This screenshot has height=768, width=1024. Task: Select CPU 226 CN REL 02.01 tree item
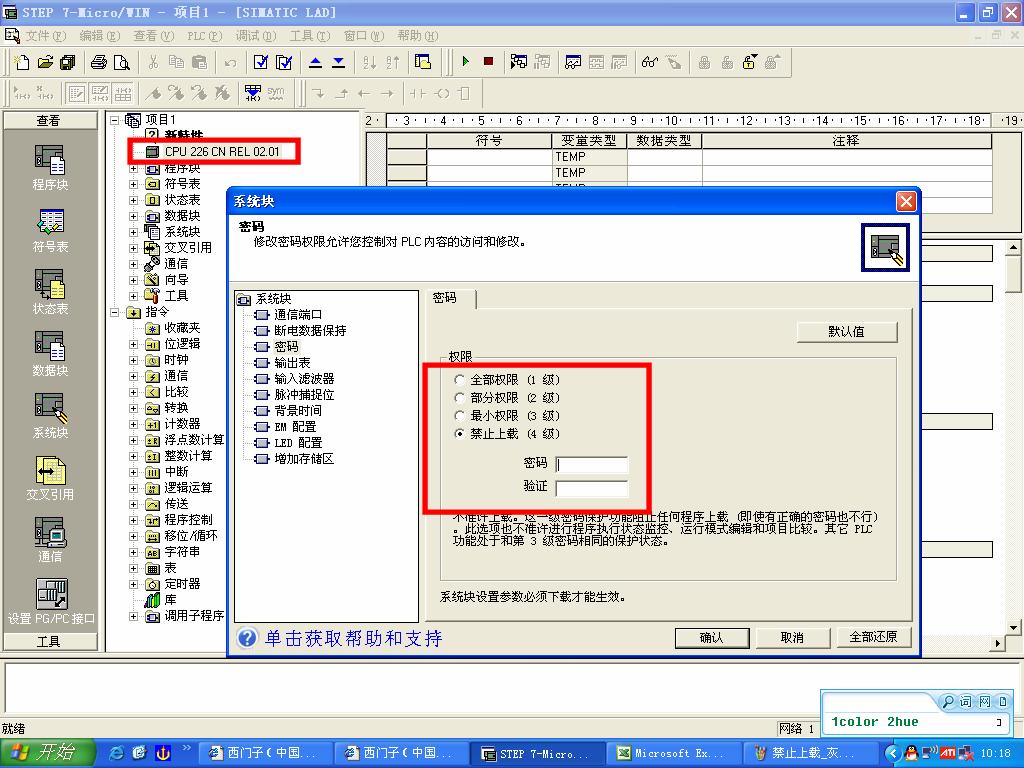[x=221, y=152]
